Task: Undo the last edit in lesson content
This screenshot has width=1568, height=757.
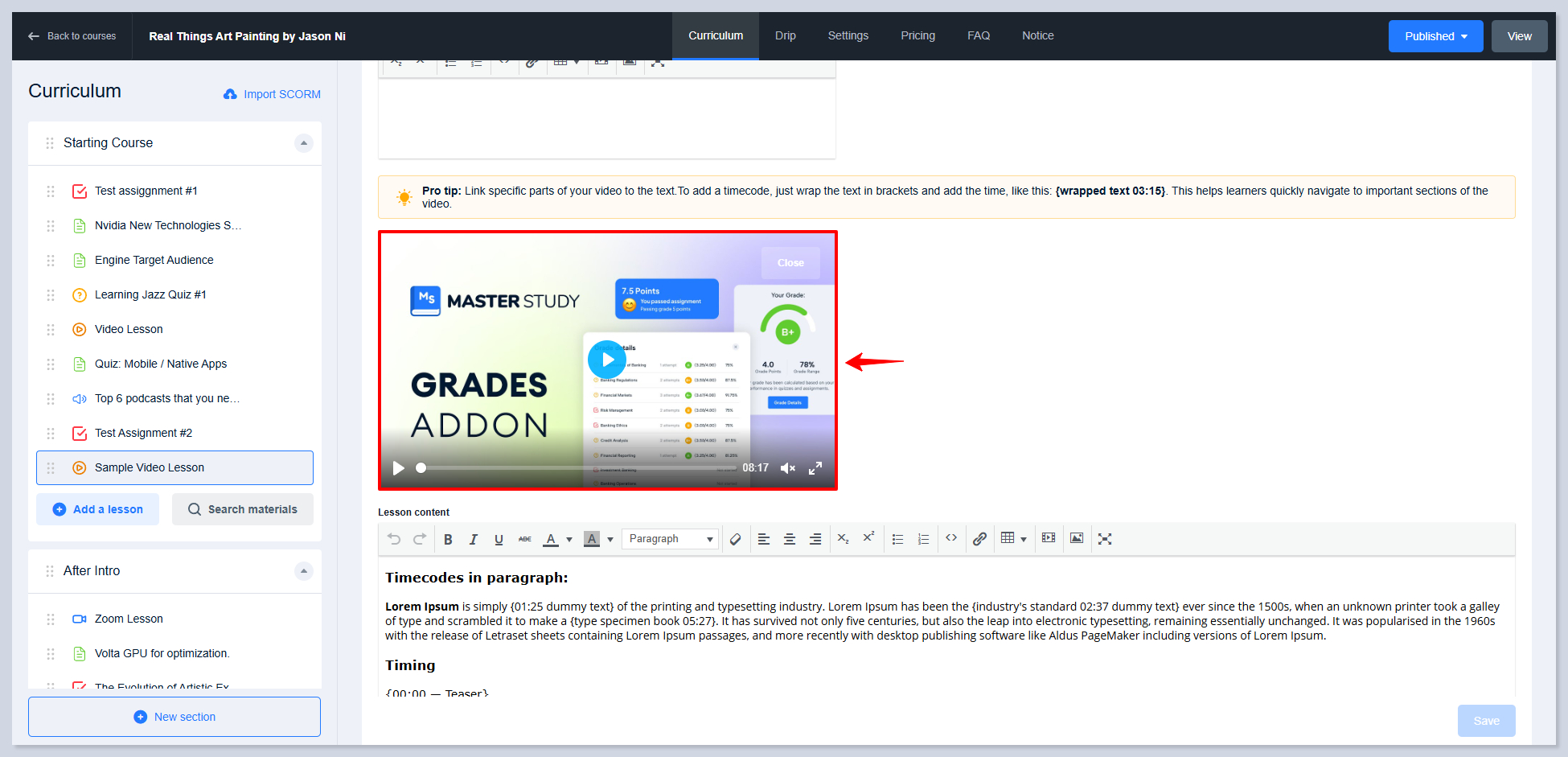Action: tap(394, 539)
